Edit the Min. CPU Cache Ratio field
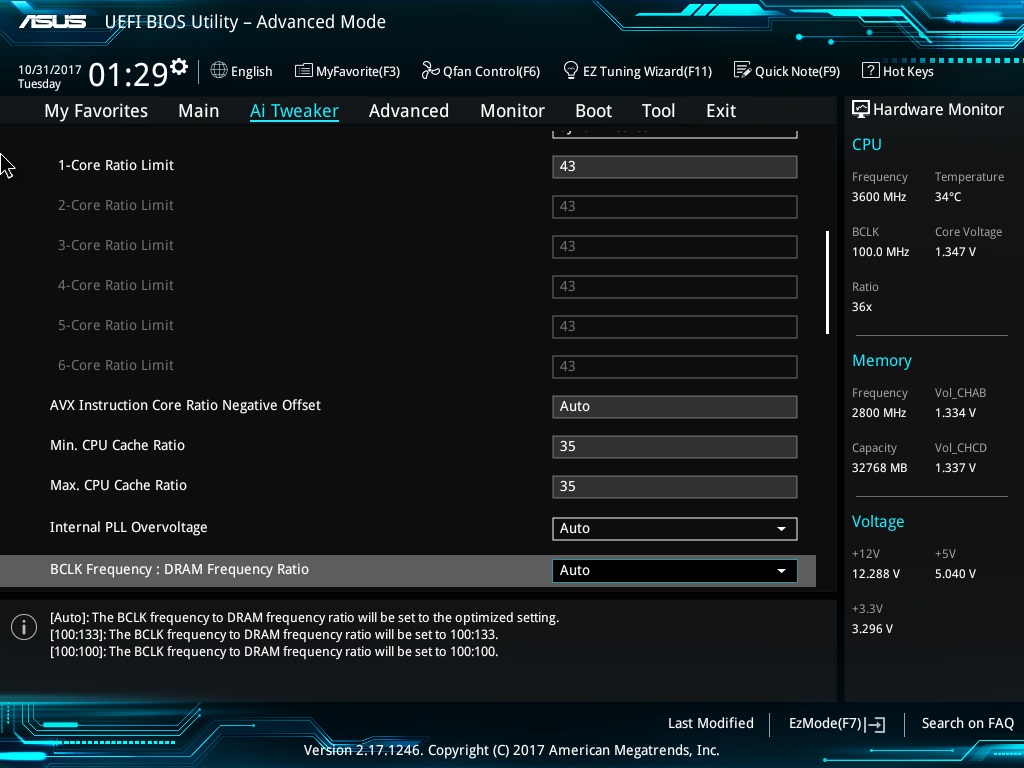The height and width of the screenshot is (768, 1024). 675,446
